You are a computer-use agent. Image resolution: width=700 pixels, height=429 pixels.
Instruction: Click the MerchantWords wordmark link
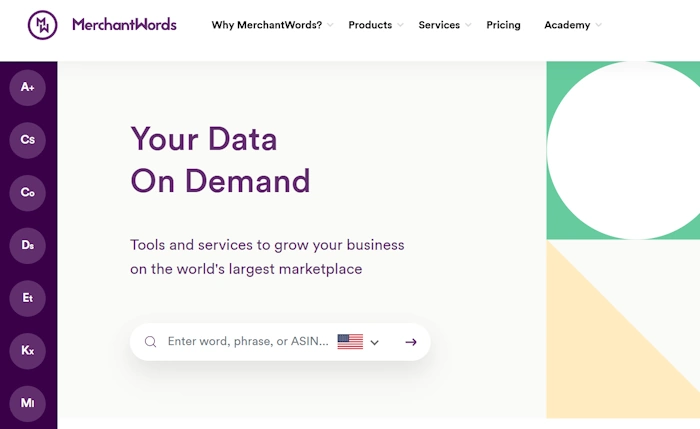point(124,25)
